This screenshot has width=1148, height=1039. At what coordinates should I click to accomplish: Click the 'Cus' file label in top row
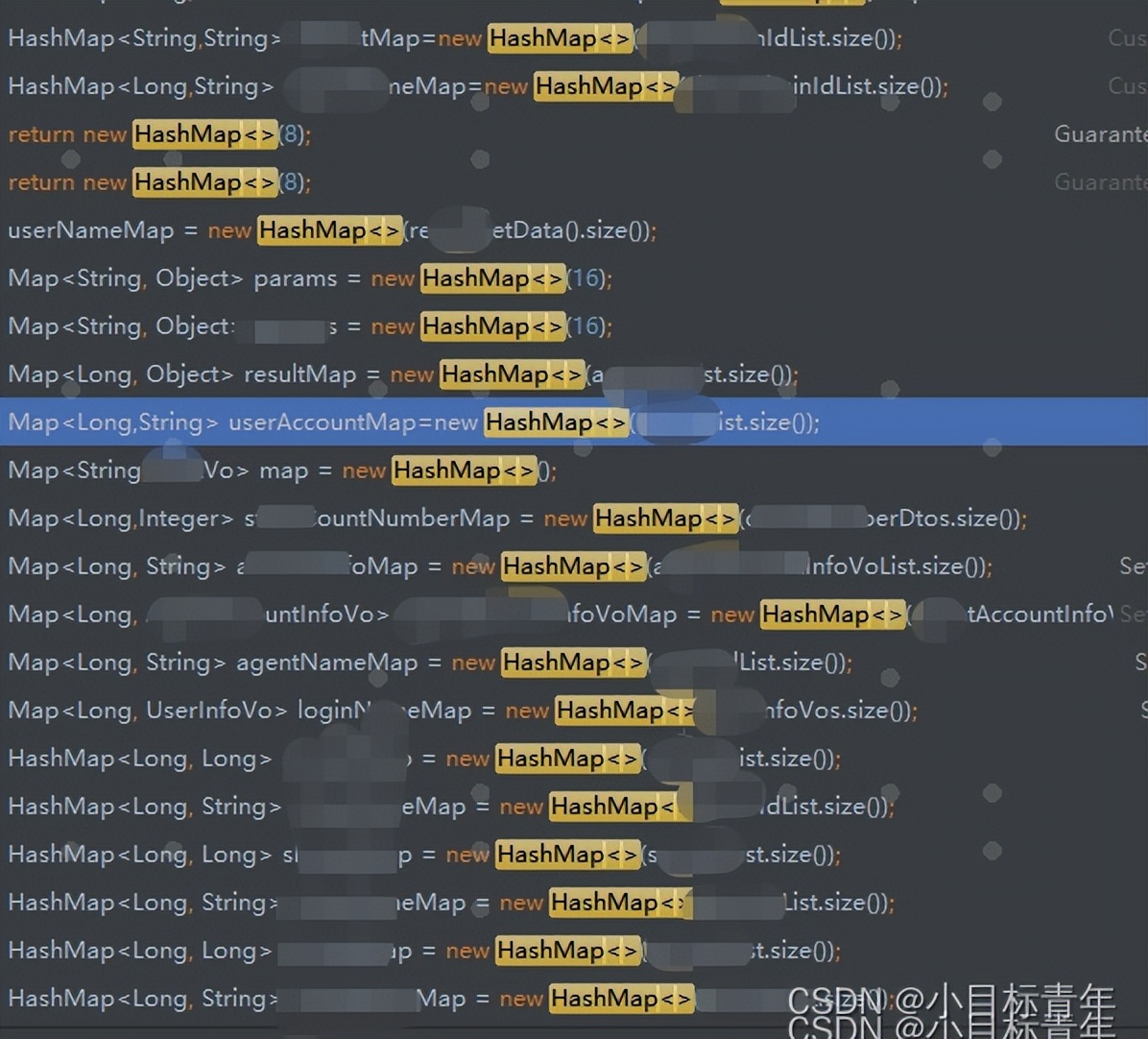click(1127, 38)
